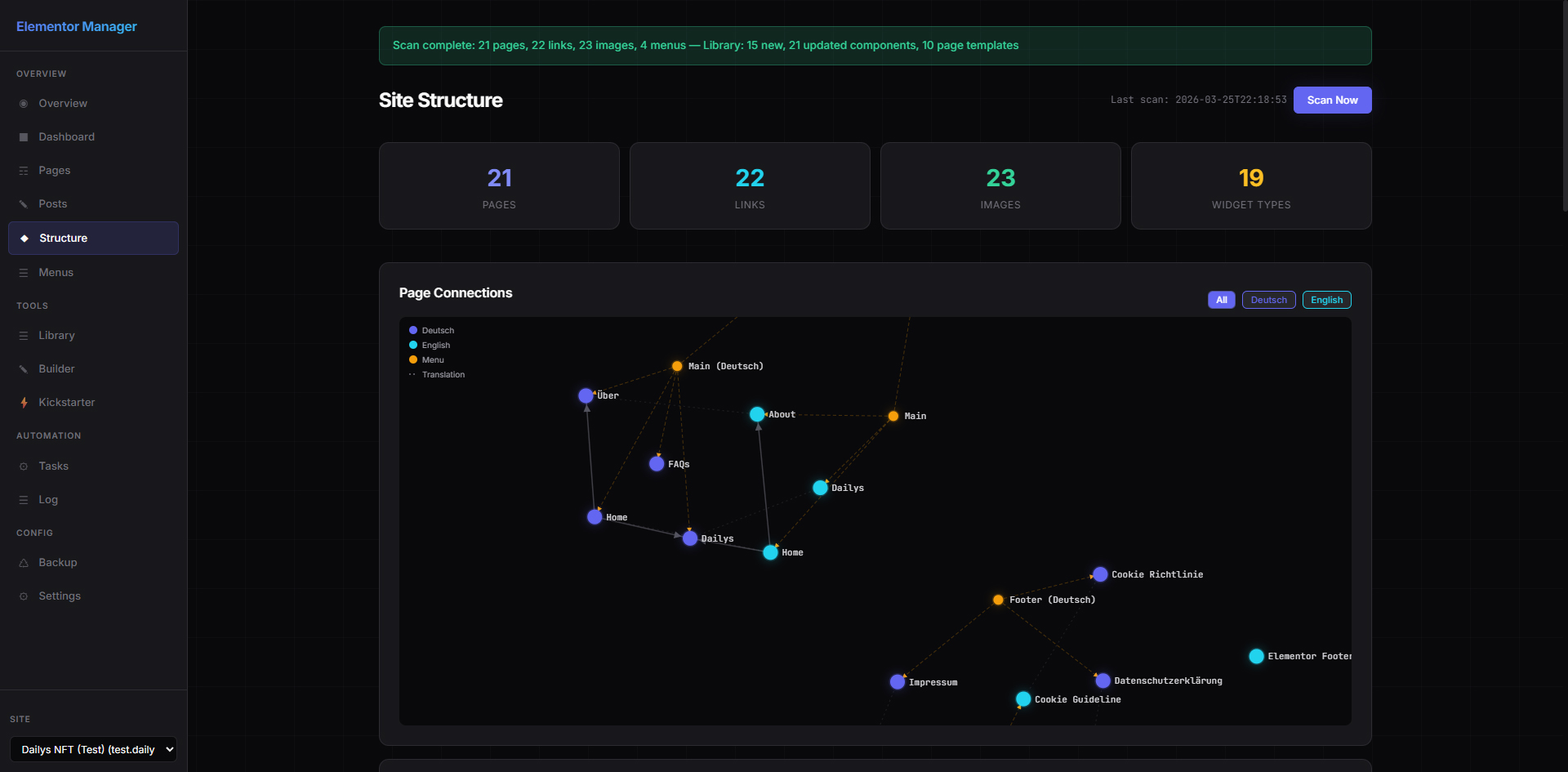Image resolution: width=1568 pixels, height=772 pixels.
Task: Click the Posts pencil icon
Action: tap(24, 204)
